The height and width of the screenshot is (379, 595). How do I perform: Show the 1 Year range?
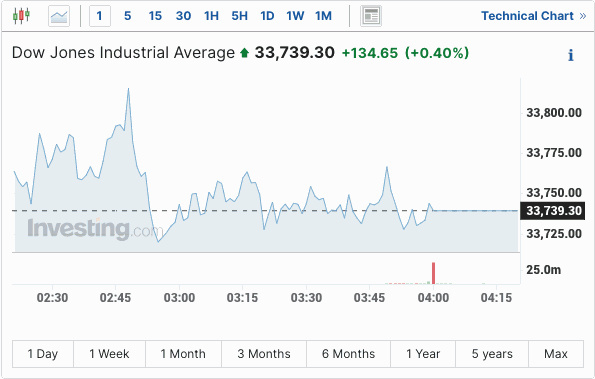[x=423, y=354]
